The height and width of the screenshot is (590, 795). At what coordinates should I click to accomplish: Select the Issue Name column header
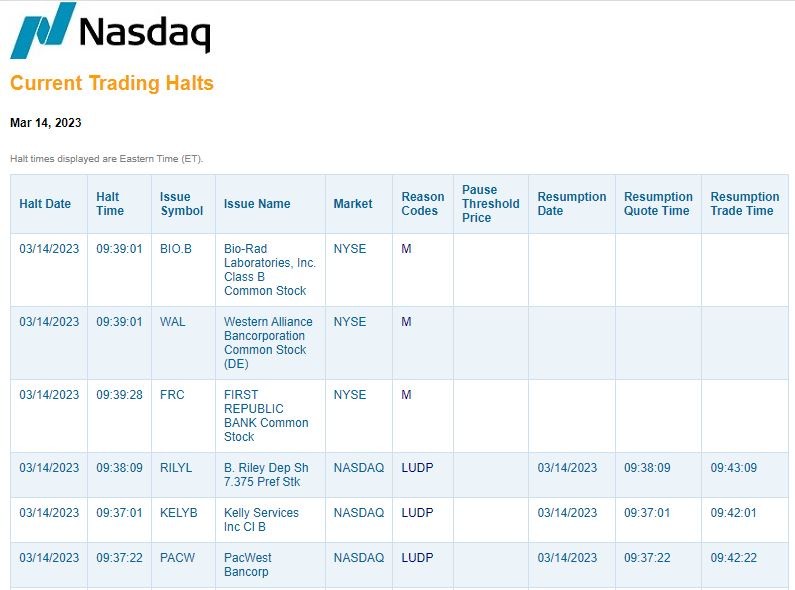tap(257, 204)
